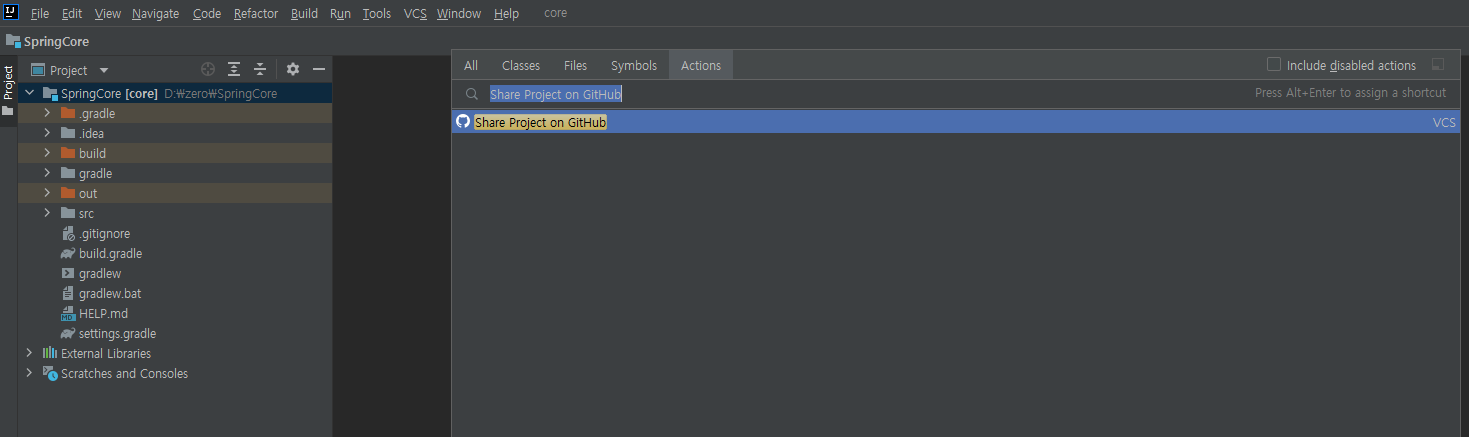This screenshot has height=437, width=1469.
Task: Expand the build folder
Action: coord(47,153)
